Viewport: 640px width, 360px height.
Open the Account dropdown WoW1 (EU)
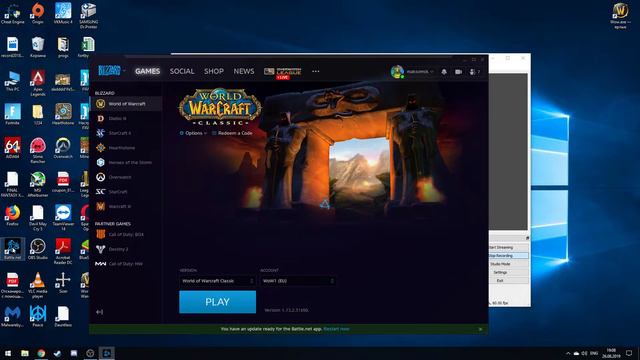pos(298,281)
